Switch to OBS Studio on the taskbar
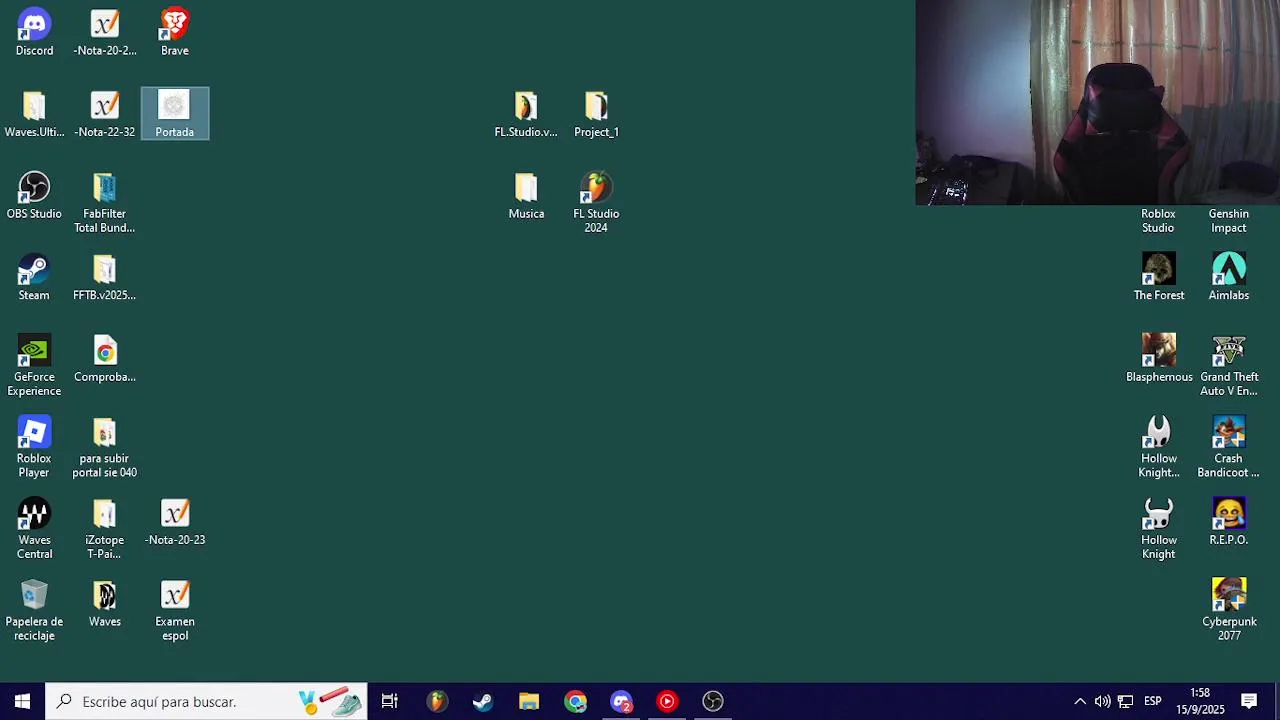1280x720 pixels. (713, 701)
